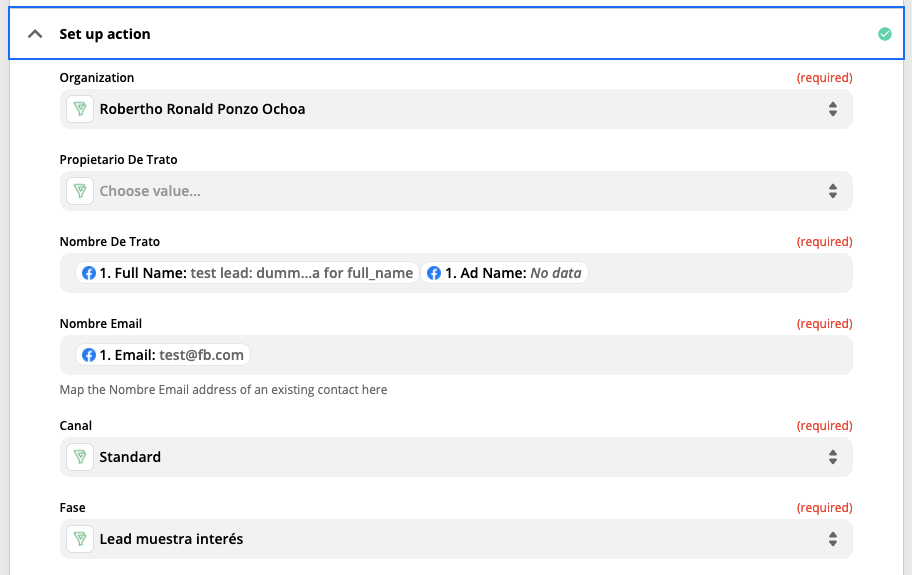
Task: Select the Full Name data pill
Action: click(247, 273)
